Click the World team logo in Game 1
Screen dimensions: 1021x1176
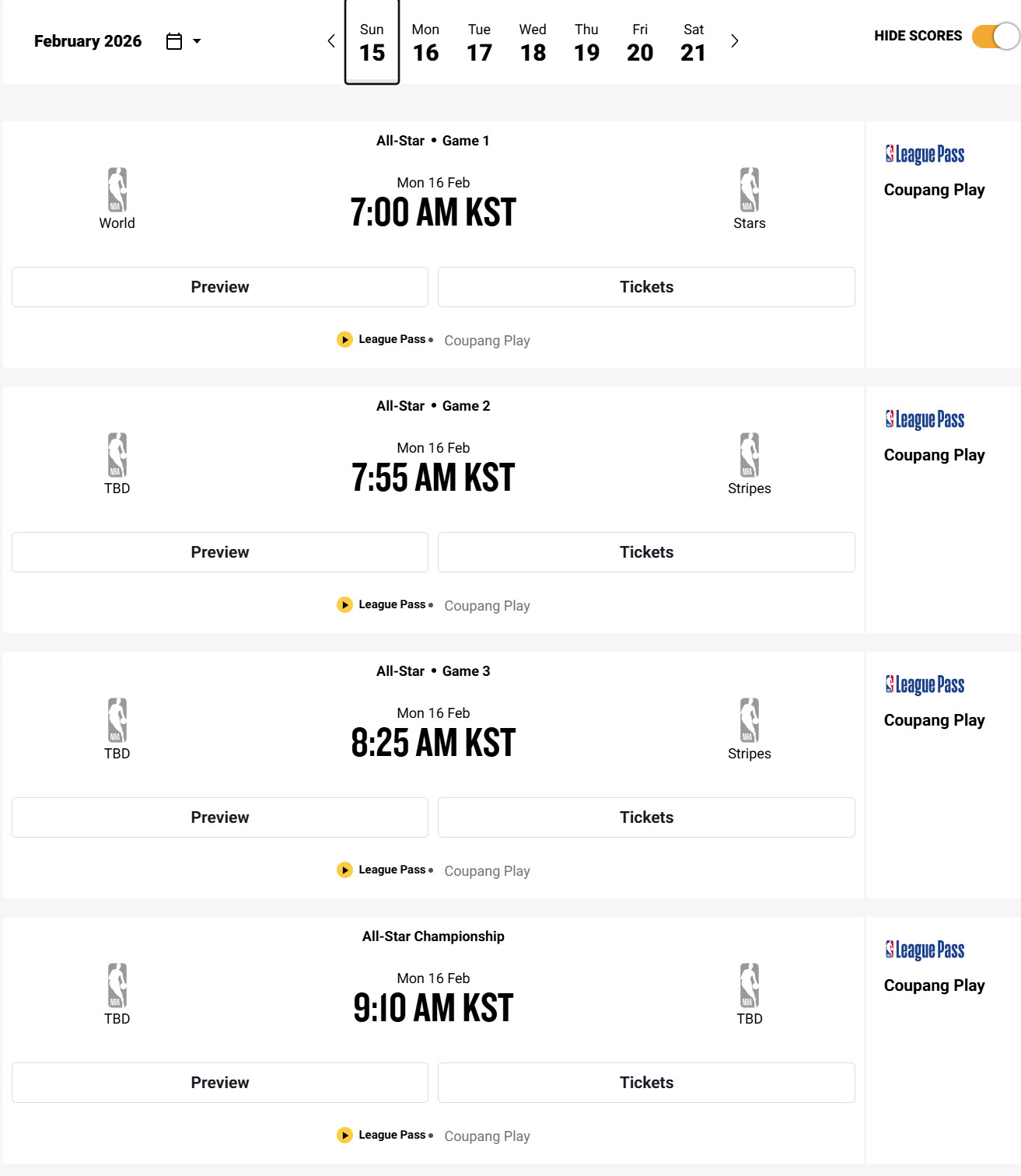tap(117, 190)
